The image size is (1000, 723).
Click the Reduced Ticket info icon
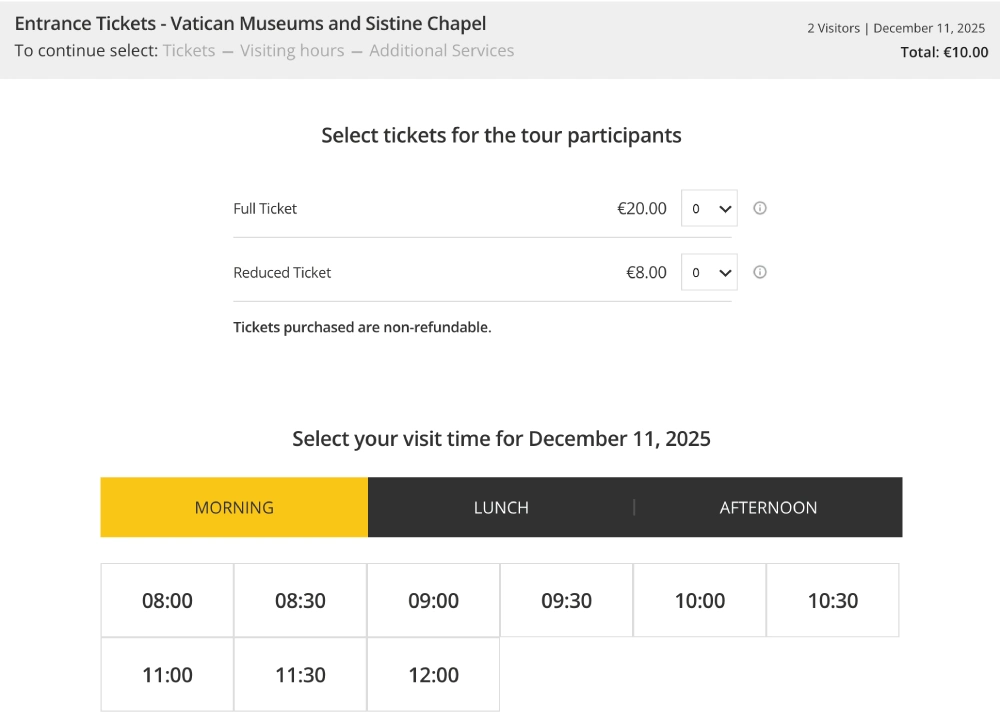[x=760, y=272]
